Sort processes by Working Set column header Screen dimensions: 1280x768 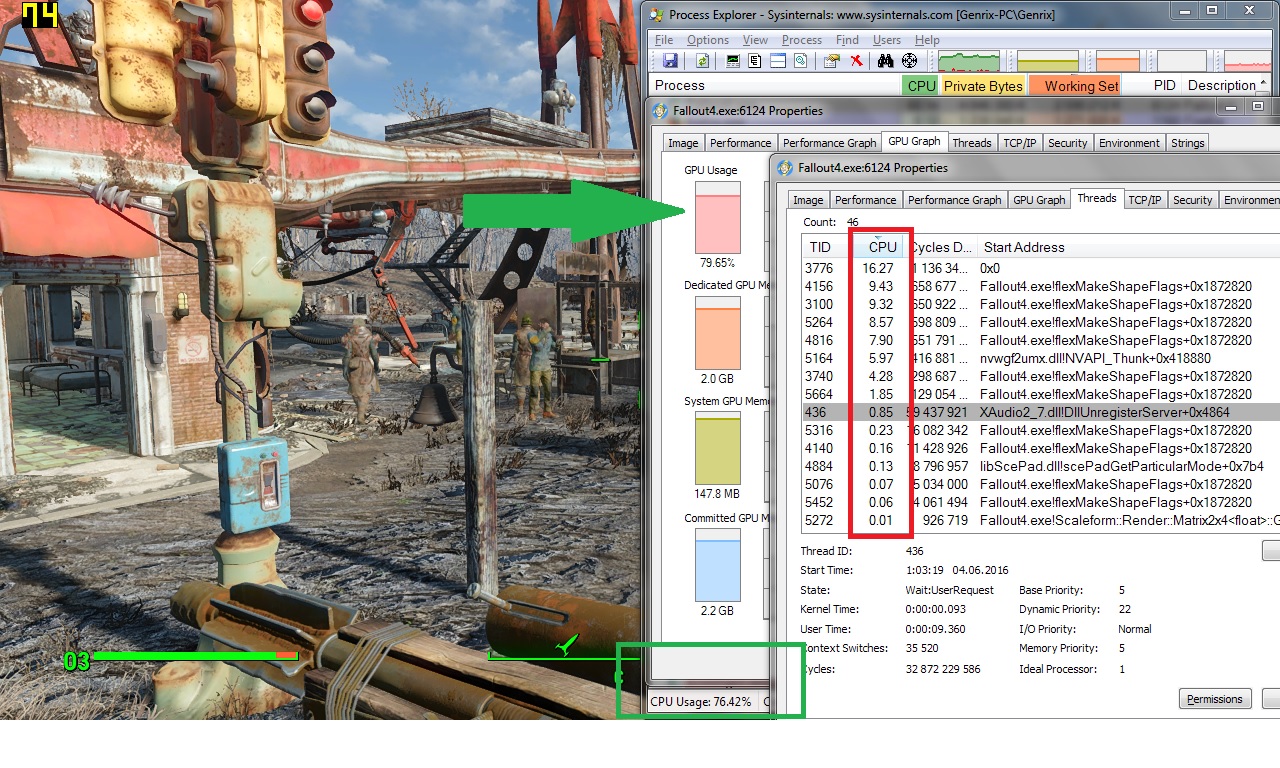[1075, 86]
